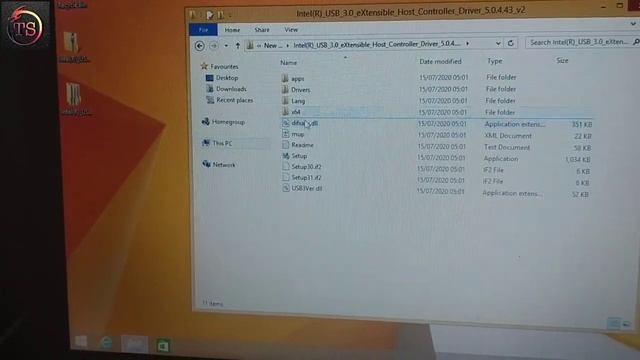This screenshot has width=640, height=360.
Task: Open the Quick Access Toolbar dropdown arrow
Action: click(x=230, y=16)
